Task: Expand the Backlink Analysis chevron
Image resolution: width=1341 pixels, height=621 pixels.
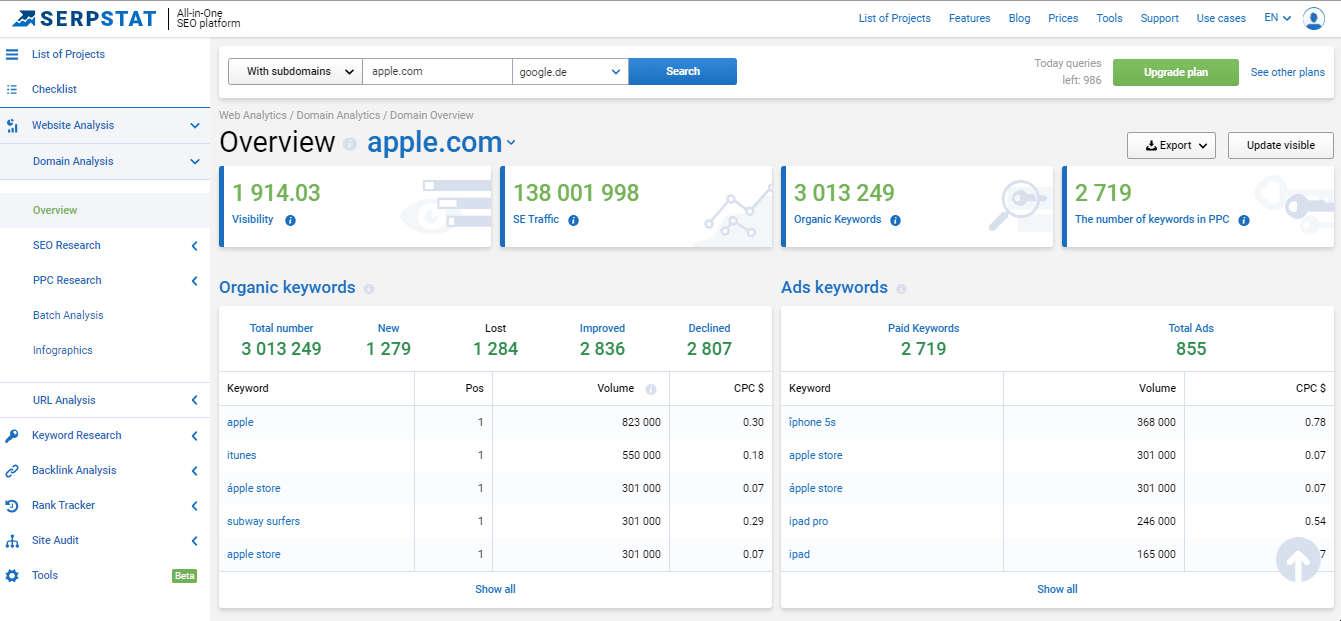Action: point(195,471)
